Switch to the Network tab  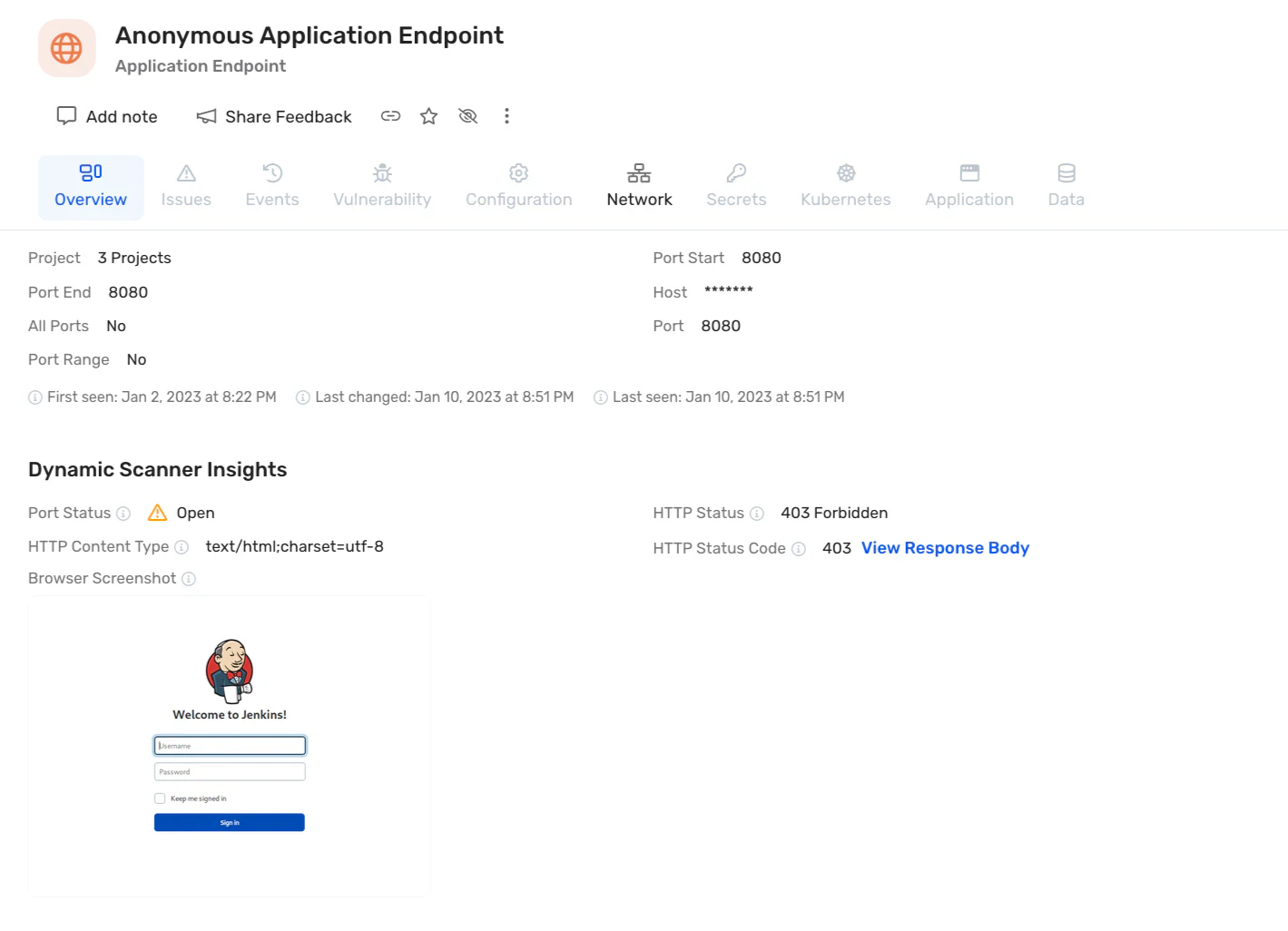pos(639,187)
